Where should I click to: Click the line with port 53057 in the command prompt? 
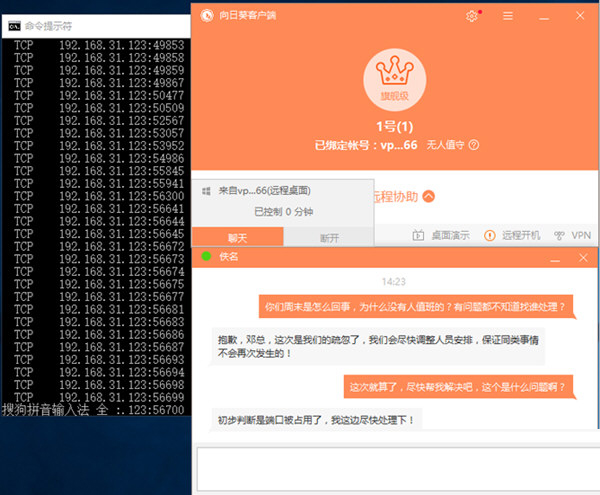tap(99, 133)
